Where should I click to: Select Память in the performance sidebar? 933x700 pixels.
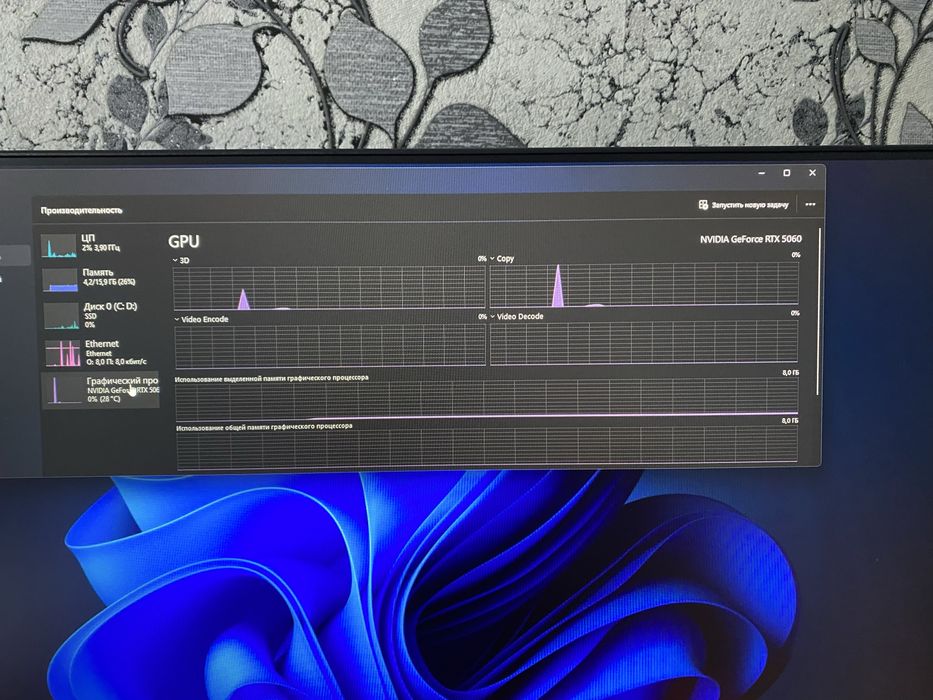coord(95,279)
